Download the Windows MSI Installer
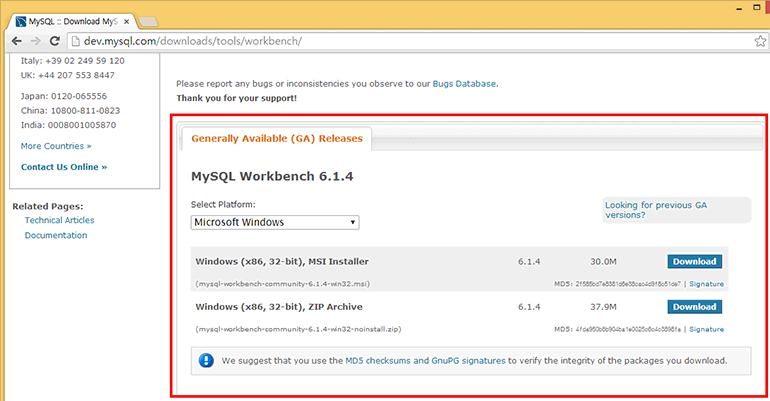 click(694, 262)
